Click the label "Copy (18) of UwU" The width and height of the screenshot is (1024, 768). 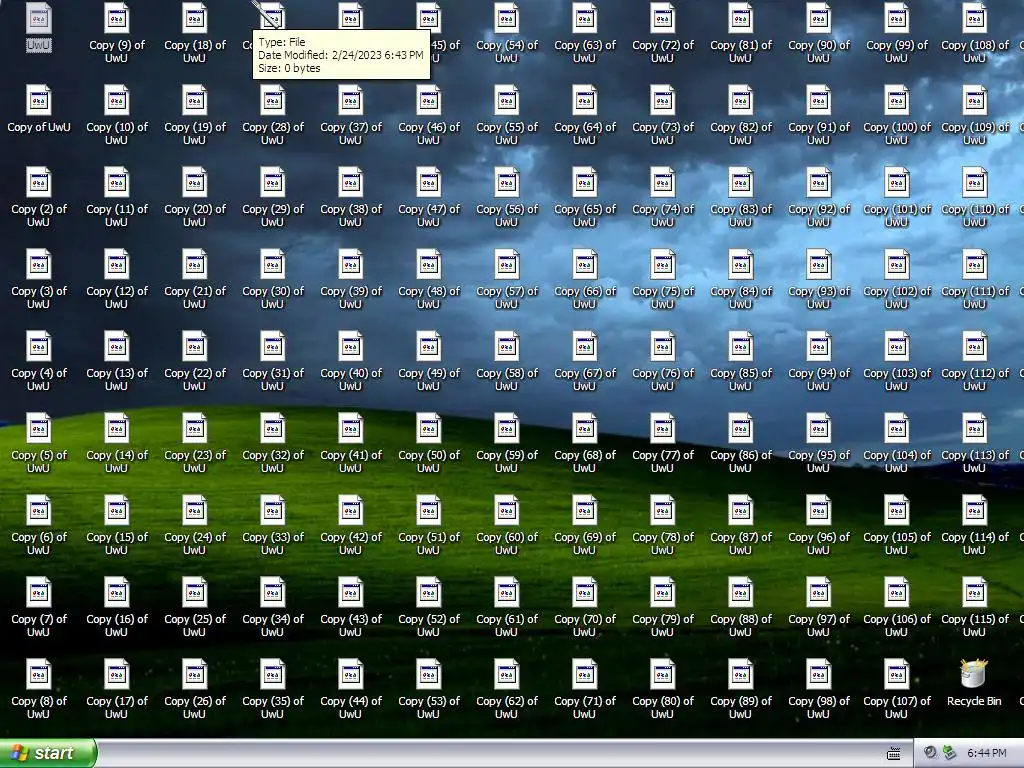pyautogui.click(x=195, y=52)
